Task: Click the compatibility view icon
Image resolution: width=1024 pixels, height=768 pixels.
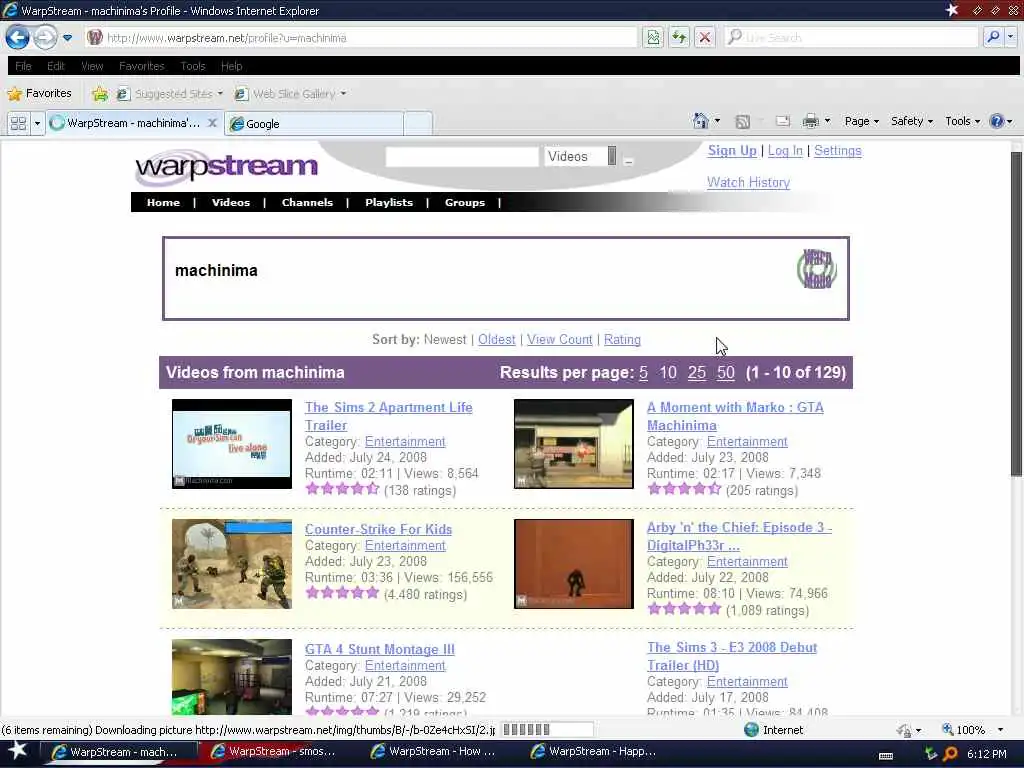Action: point(653,37)
